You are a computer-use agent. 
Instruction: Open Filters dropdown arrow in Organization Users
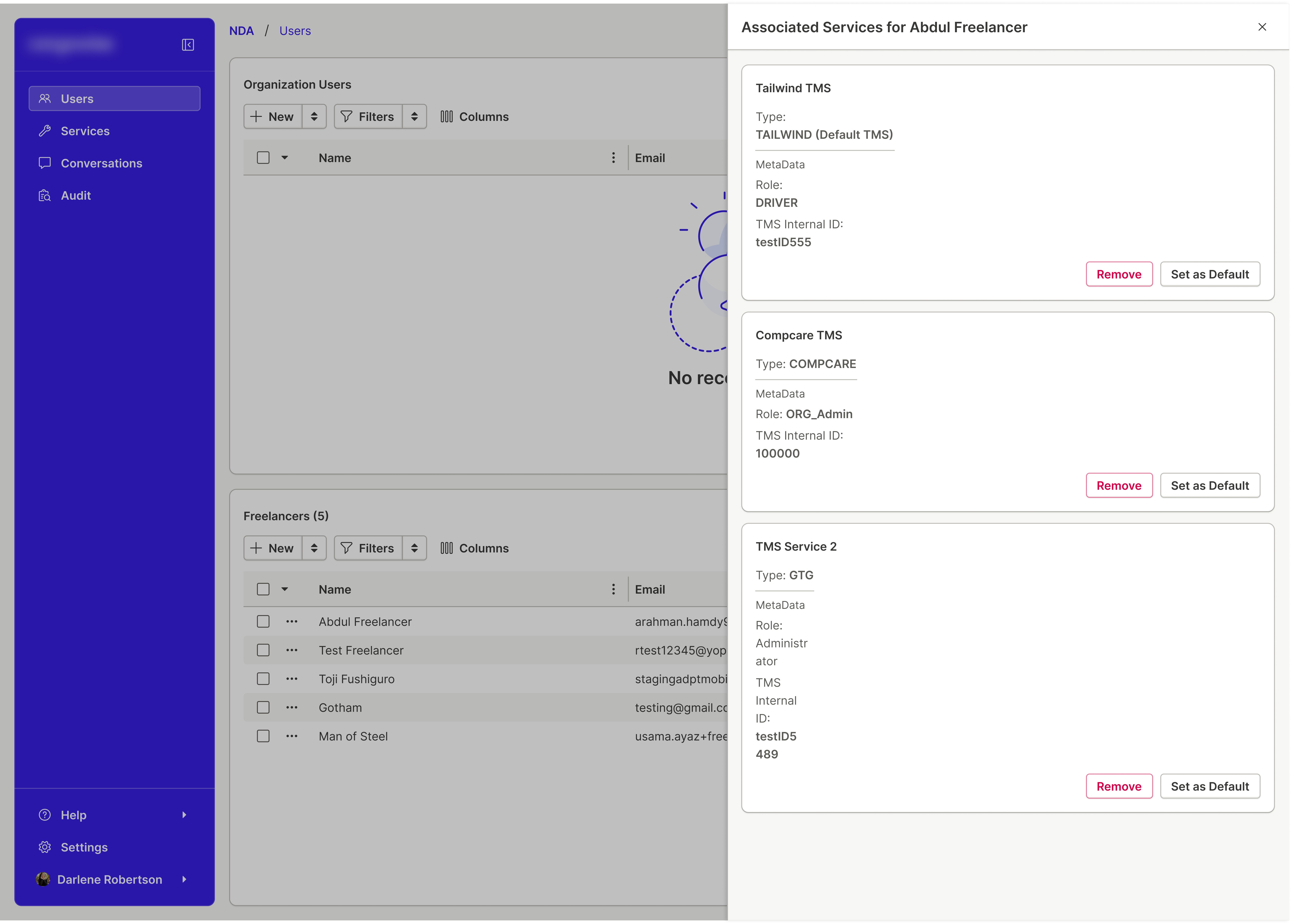point(414,117)
